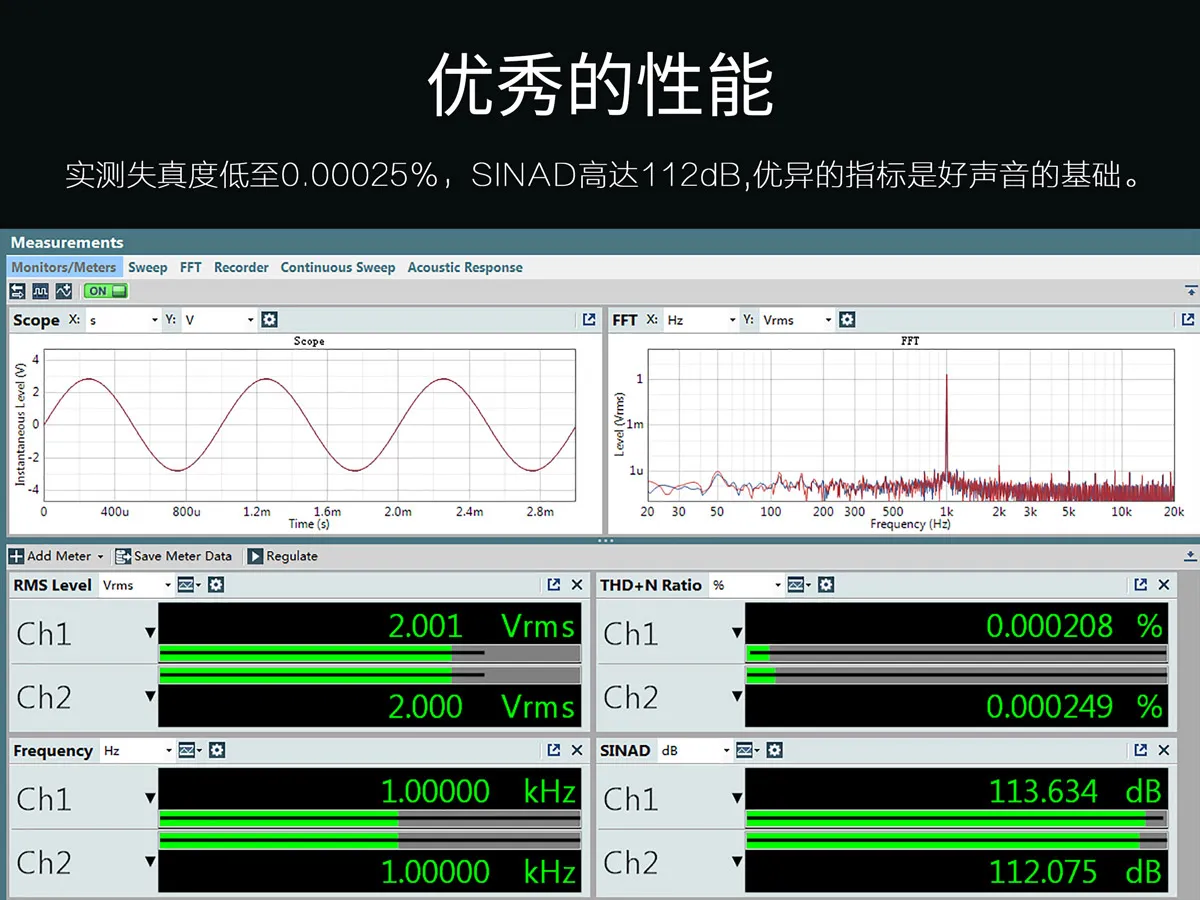Pop out the FFT graph panel

pyautogui.click(x=1187, y=320)
